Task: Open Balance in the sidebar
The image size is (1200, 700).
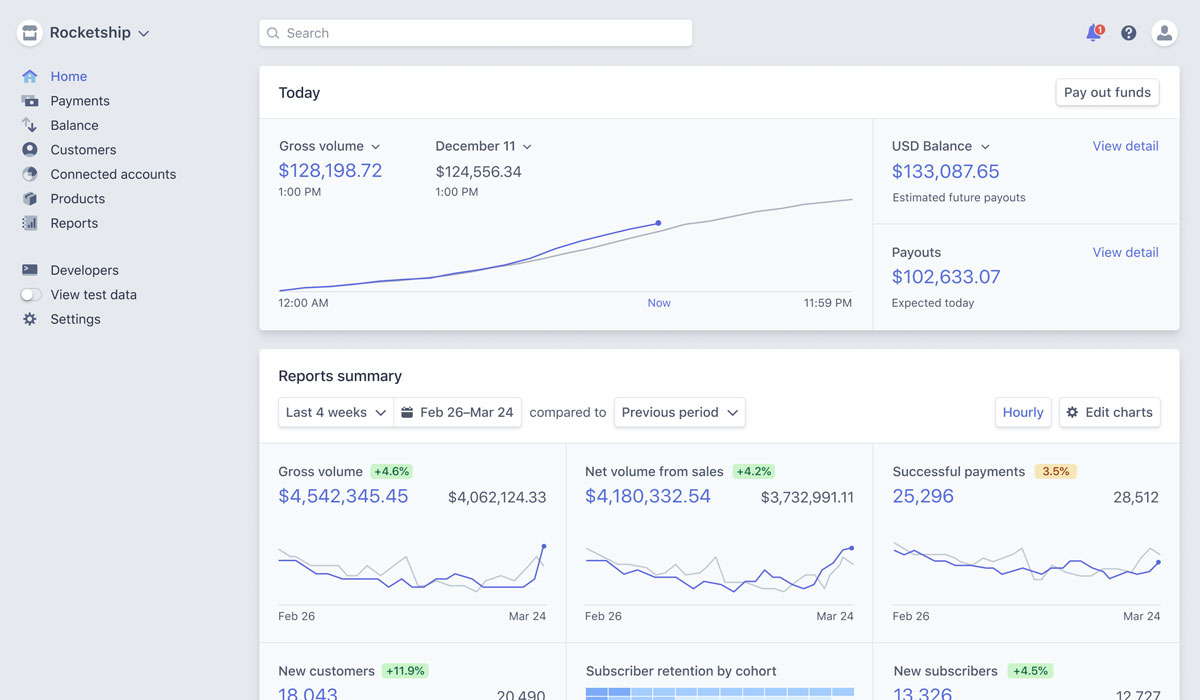Action: 75,125
